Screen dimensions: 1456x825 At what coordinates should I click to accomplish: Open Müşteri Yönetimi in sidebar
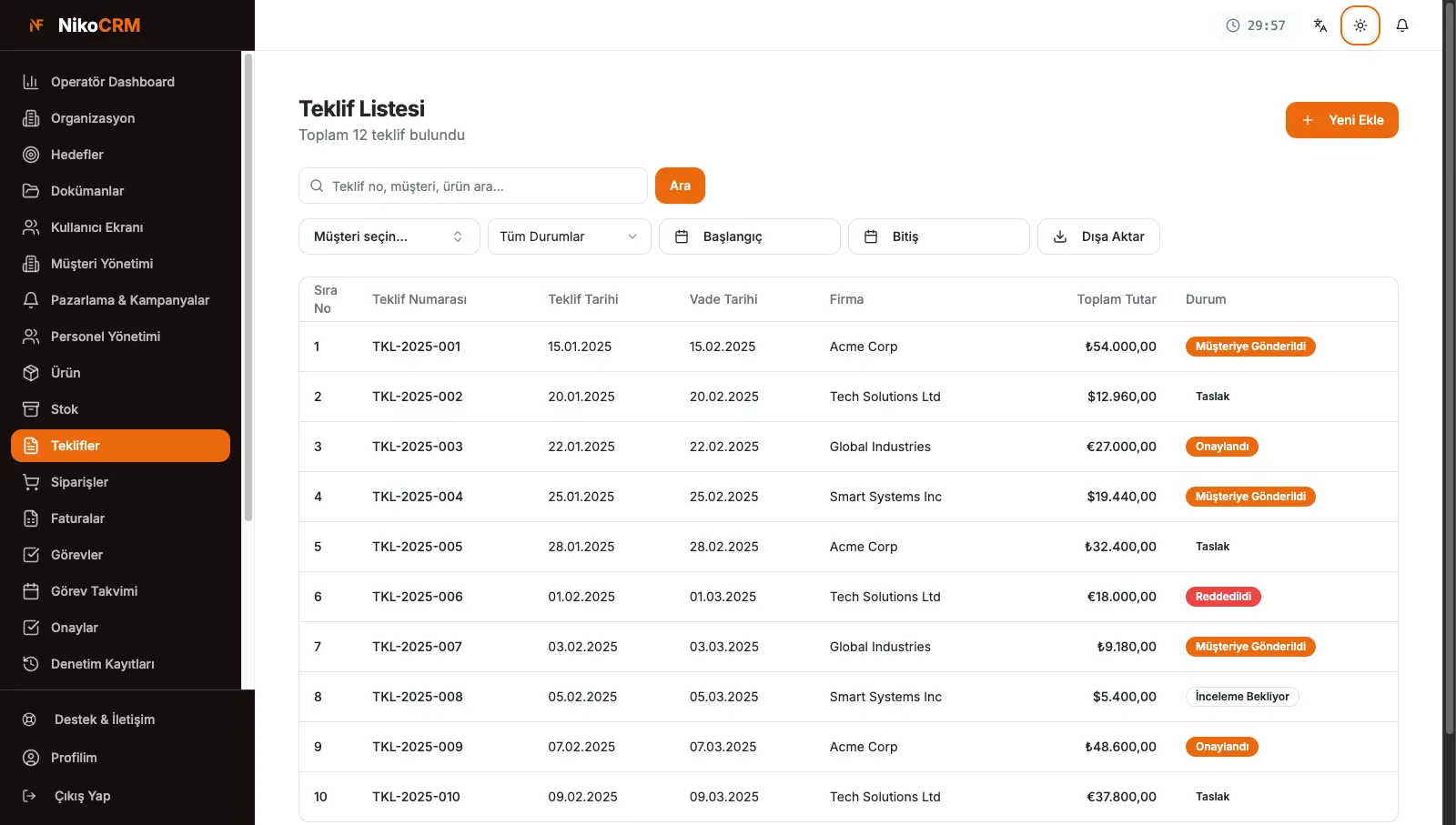pos(120,264)
